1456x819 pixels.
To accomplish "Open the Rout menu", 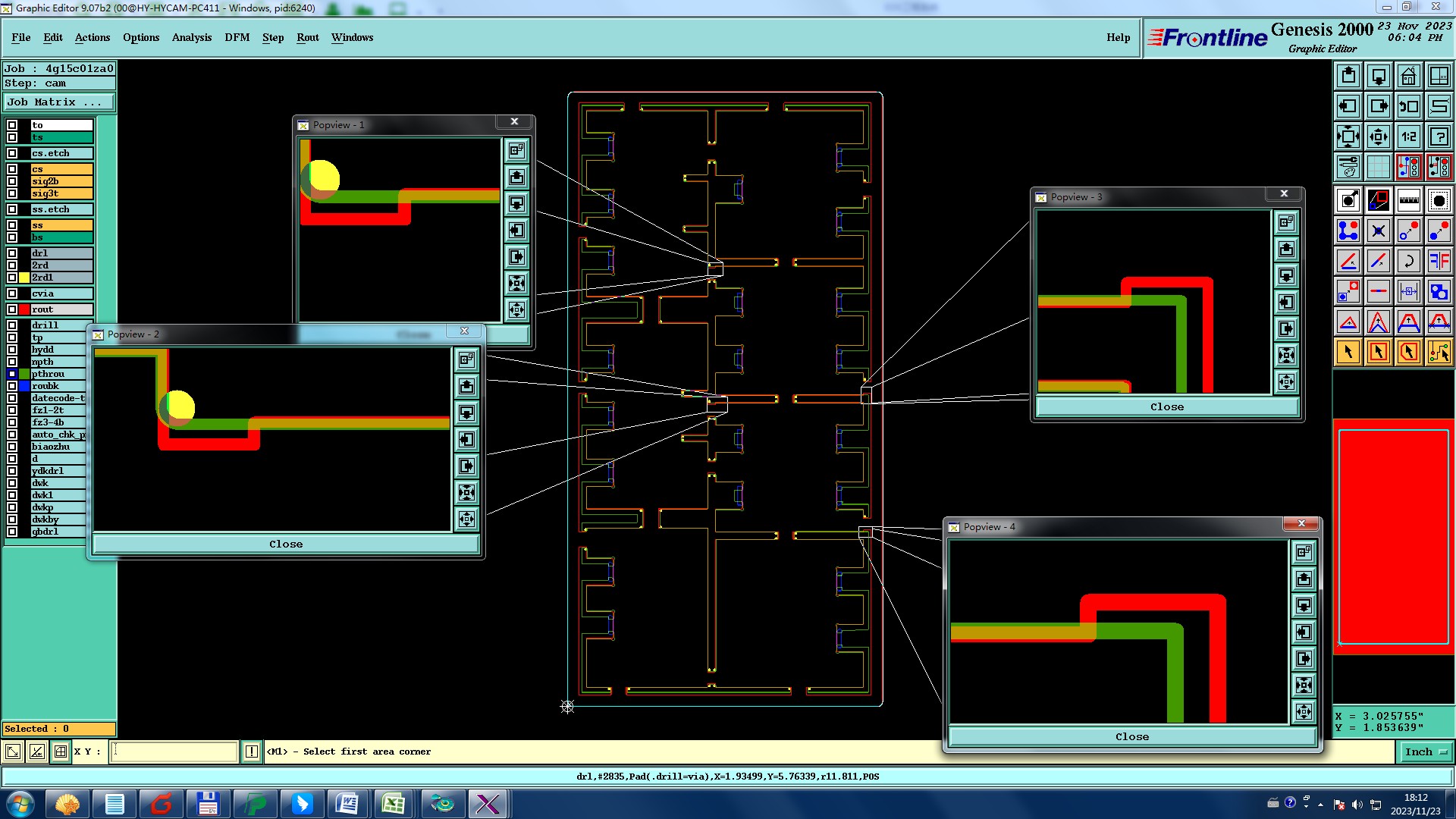I will (307, 37).
